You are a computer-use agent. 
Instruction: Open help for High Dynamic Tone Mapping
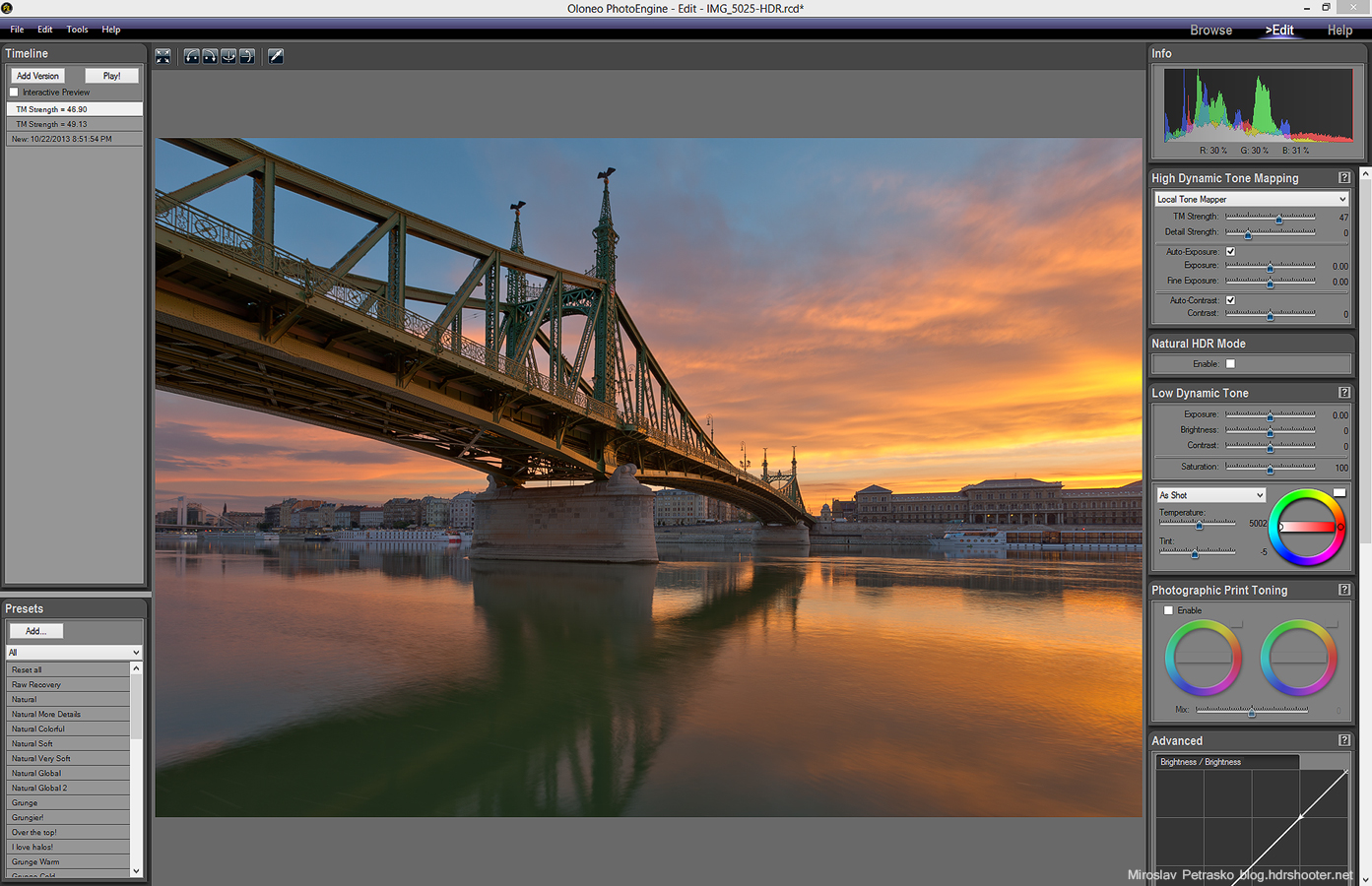click(x=1343, y=178)
